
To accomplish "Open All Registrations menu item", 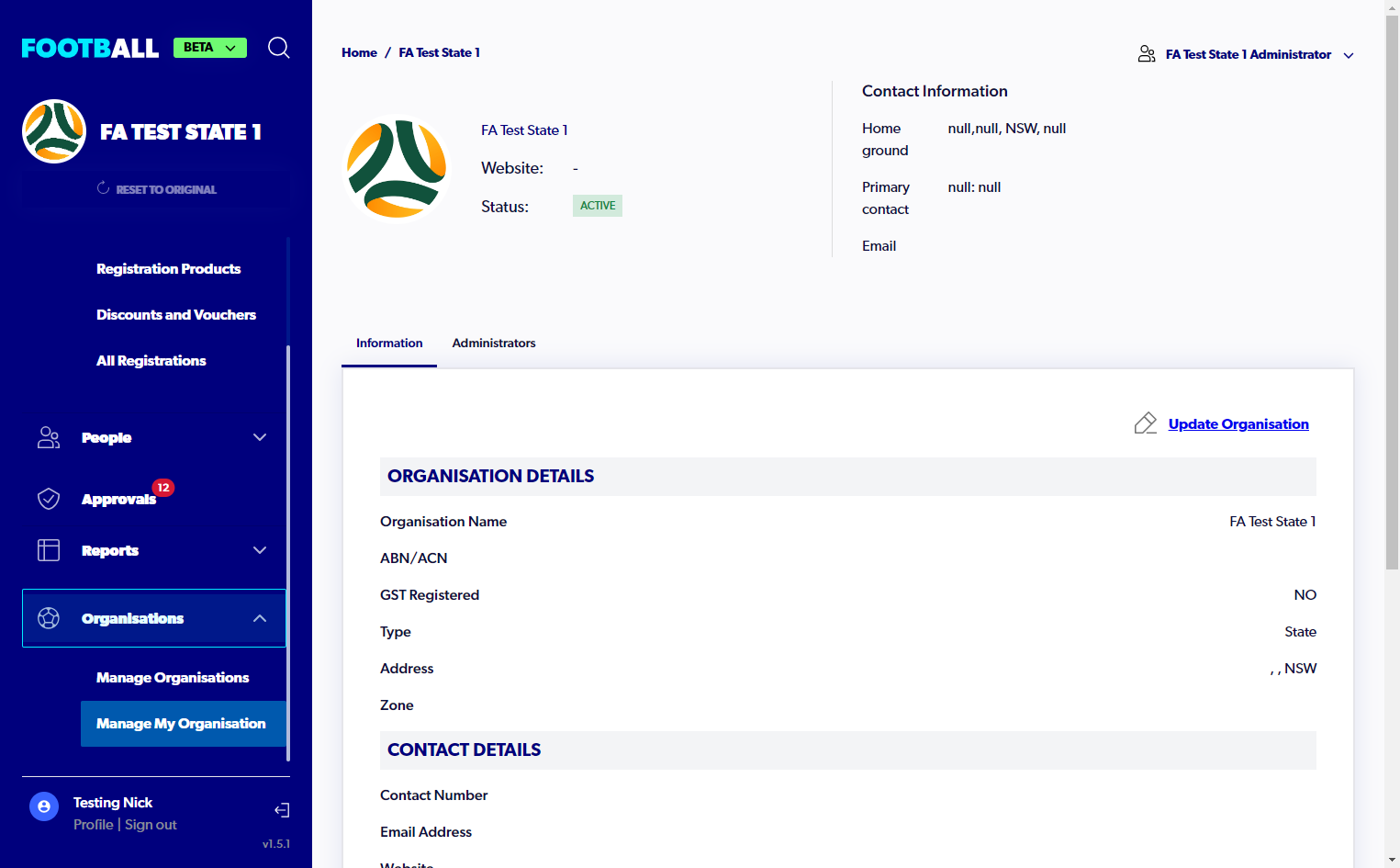I will (x=151, y=361).
